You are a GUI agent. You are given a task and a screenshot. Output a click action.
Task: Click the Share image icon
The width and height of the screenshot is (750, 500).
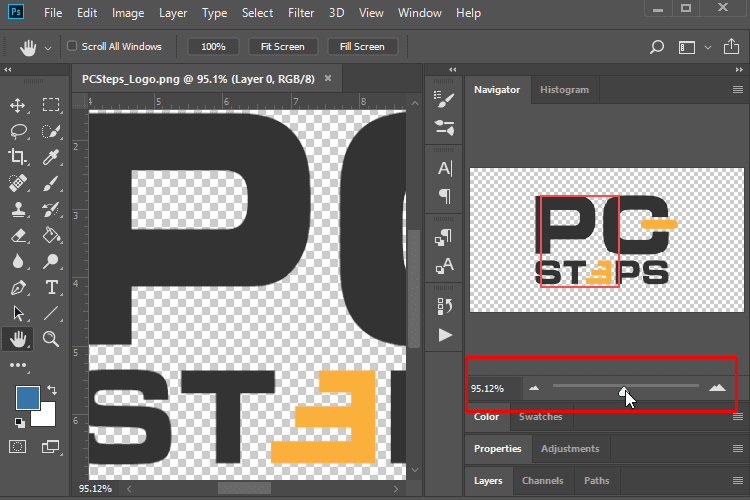pyautogui.click(x=731, y=46)
